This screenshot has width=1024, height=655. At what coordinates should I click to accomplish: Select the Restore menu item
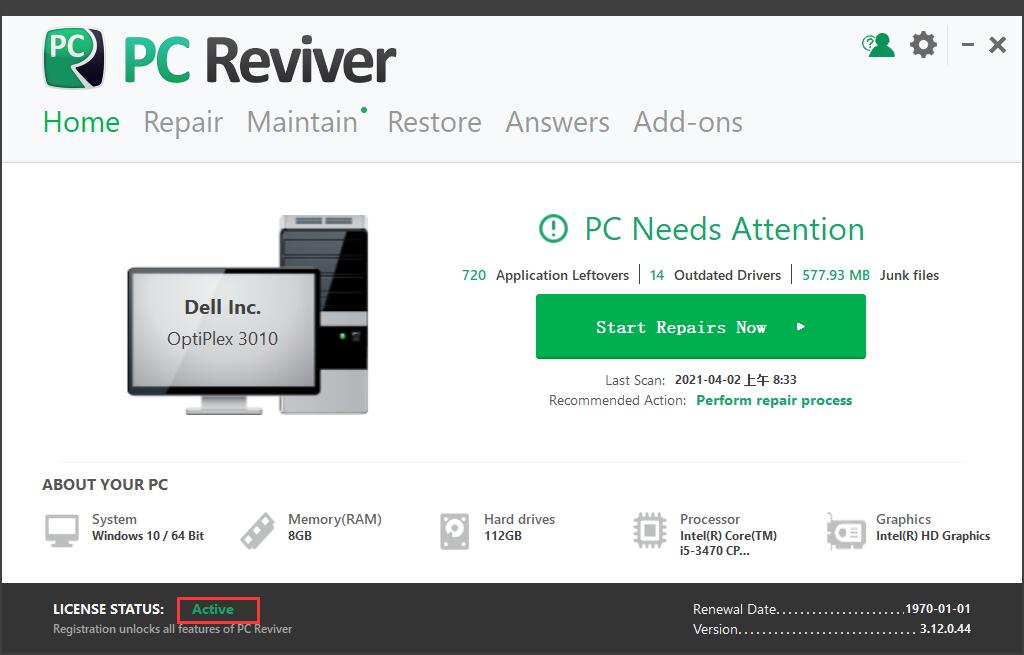click(x=434, y=122)
